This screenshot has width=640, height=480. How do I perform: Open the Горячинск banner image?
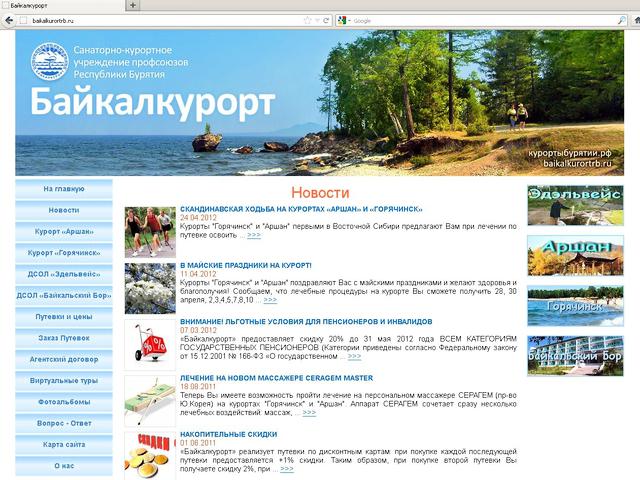point(575,306)
